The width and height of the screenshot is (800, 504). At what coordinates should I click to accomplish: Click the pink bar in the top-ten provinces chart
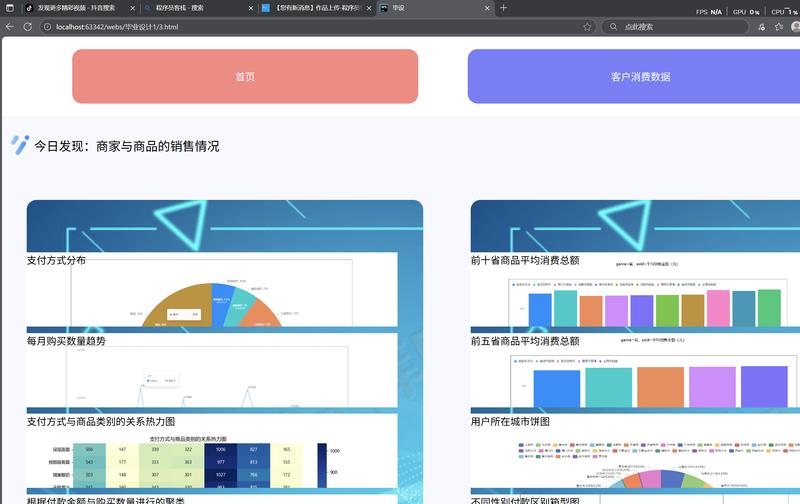coord(718,308)
